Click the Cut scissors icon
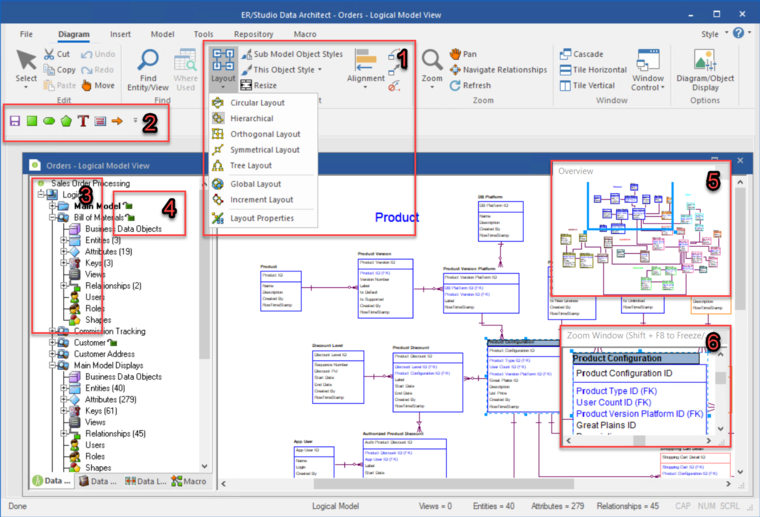 click(49, 54)
